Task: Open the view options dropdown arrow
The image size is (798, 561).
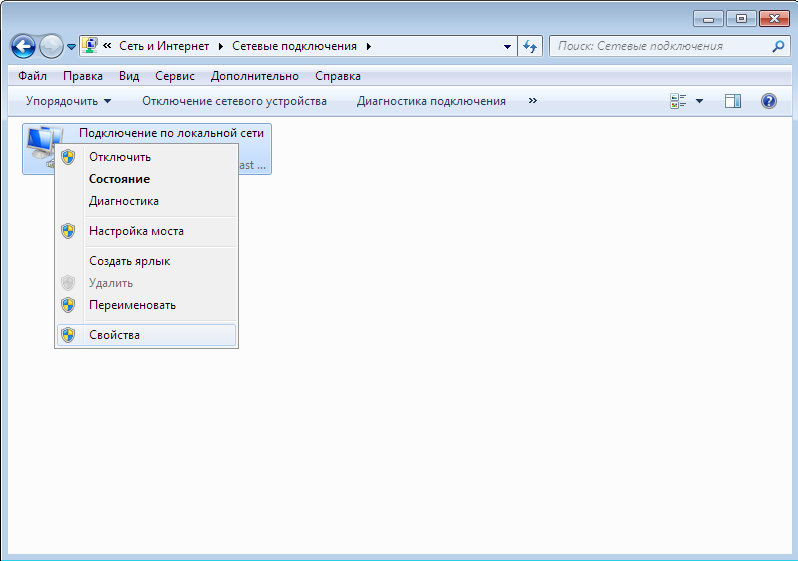Action: (699, 101)
